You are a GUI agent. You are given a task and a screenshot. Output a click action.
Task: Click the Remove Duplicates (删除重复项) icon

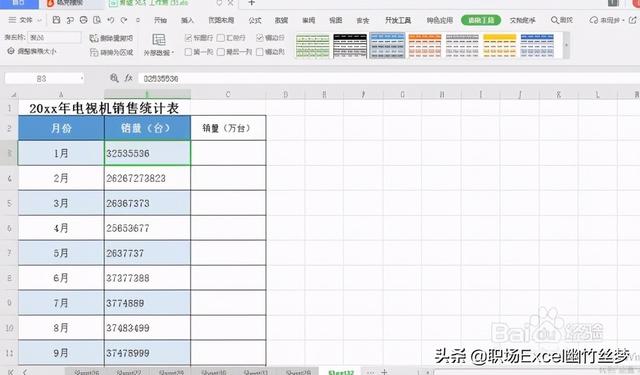coord(94,38)
